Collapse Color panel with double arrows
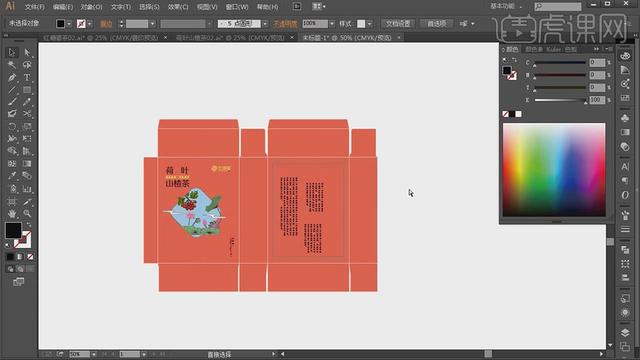The height and width of the screenshot is (360, 640). point(597,49)
